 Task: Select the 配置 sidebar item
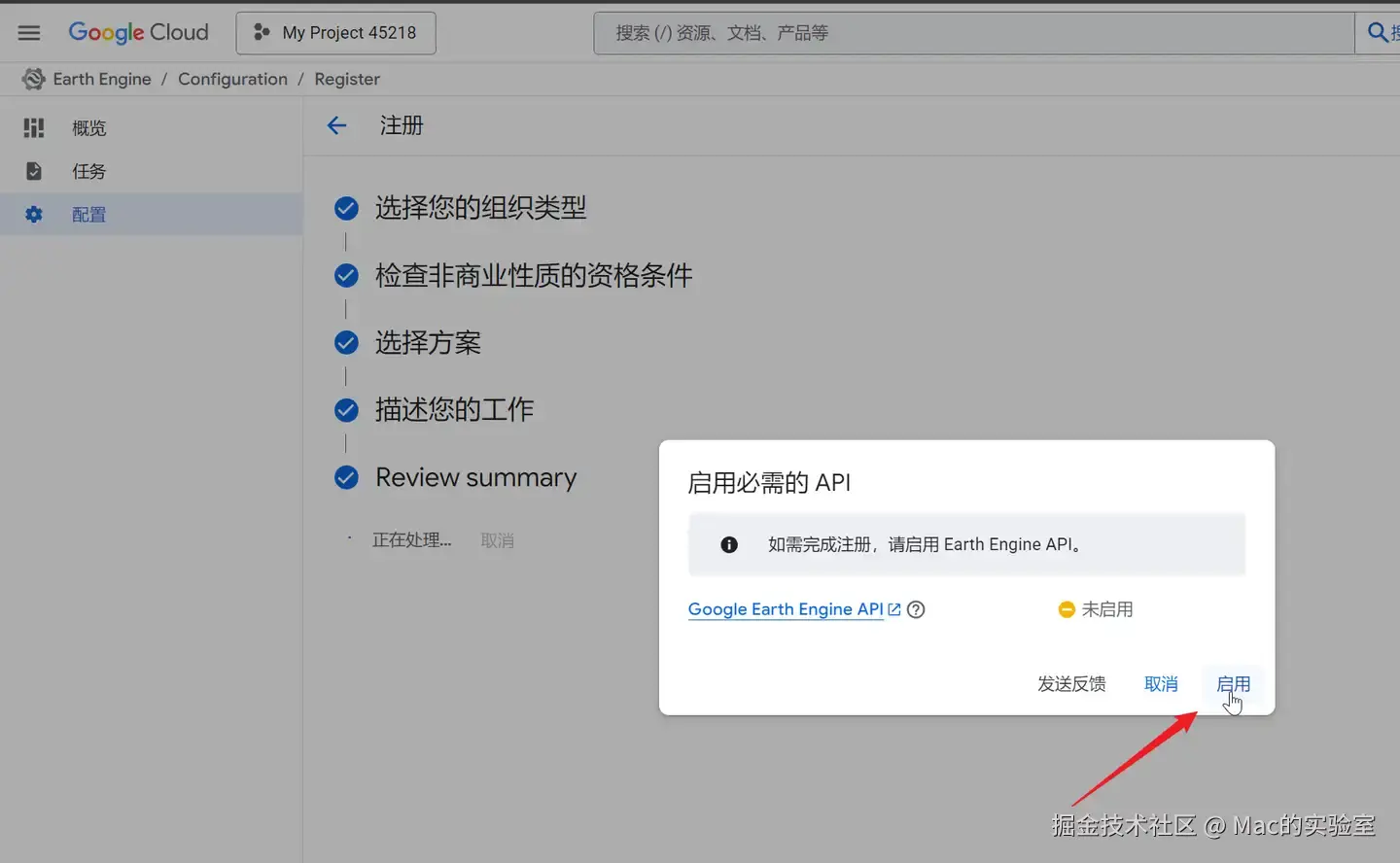pos(151,214)
